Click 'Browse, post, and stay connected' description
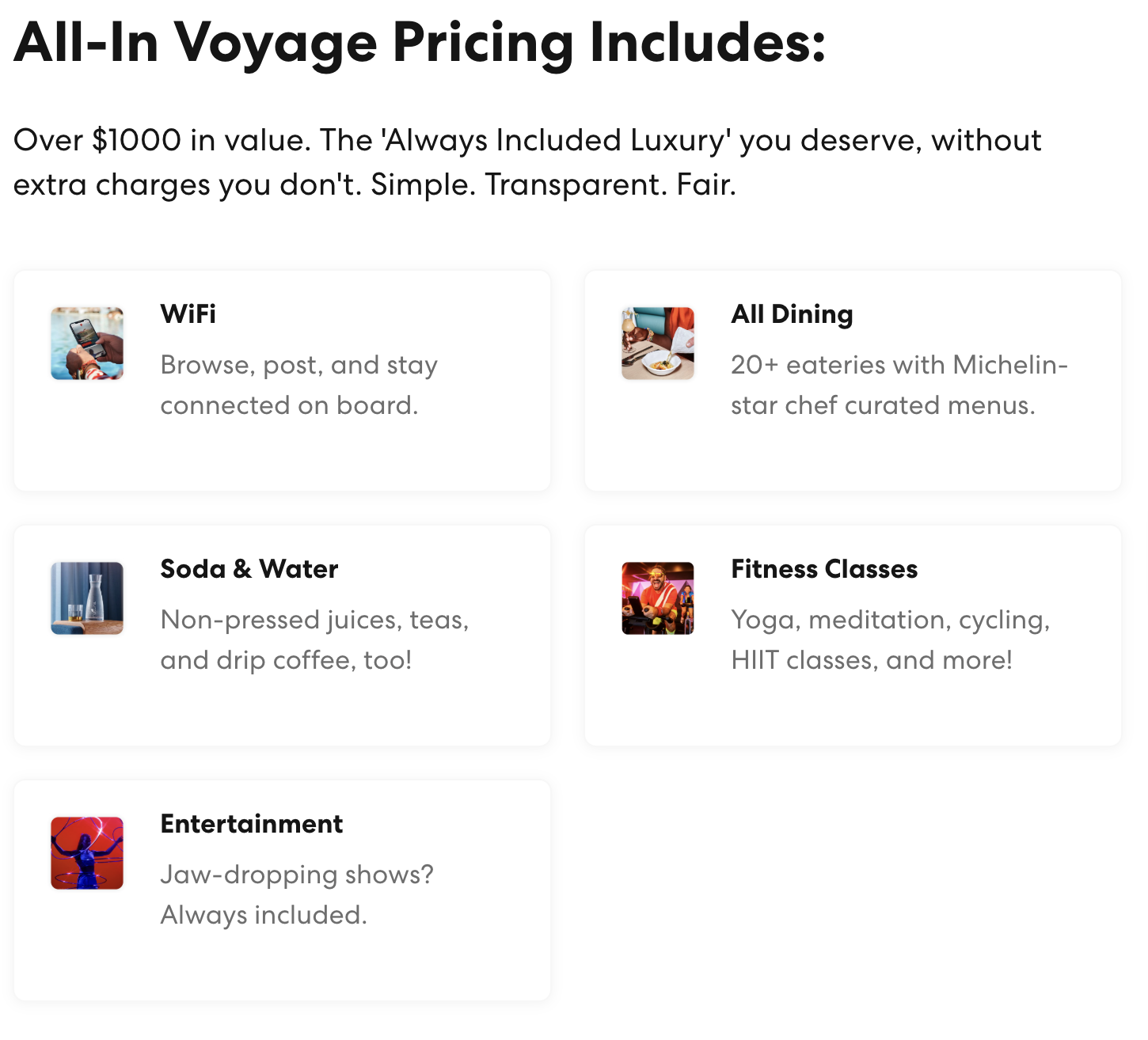Viewport: 1148px width, 1040px height. coord(298,385)
